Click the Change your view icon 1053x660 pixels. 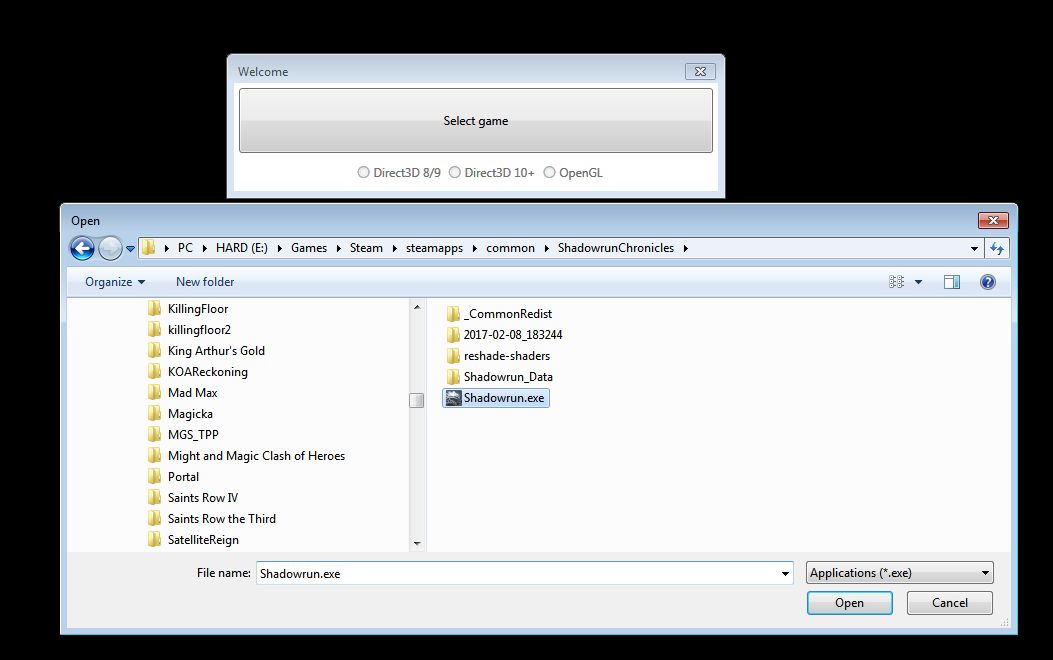(896, 282)
